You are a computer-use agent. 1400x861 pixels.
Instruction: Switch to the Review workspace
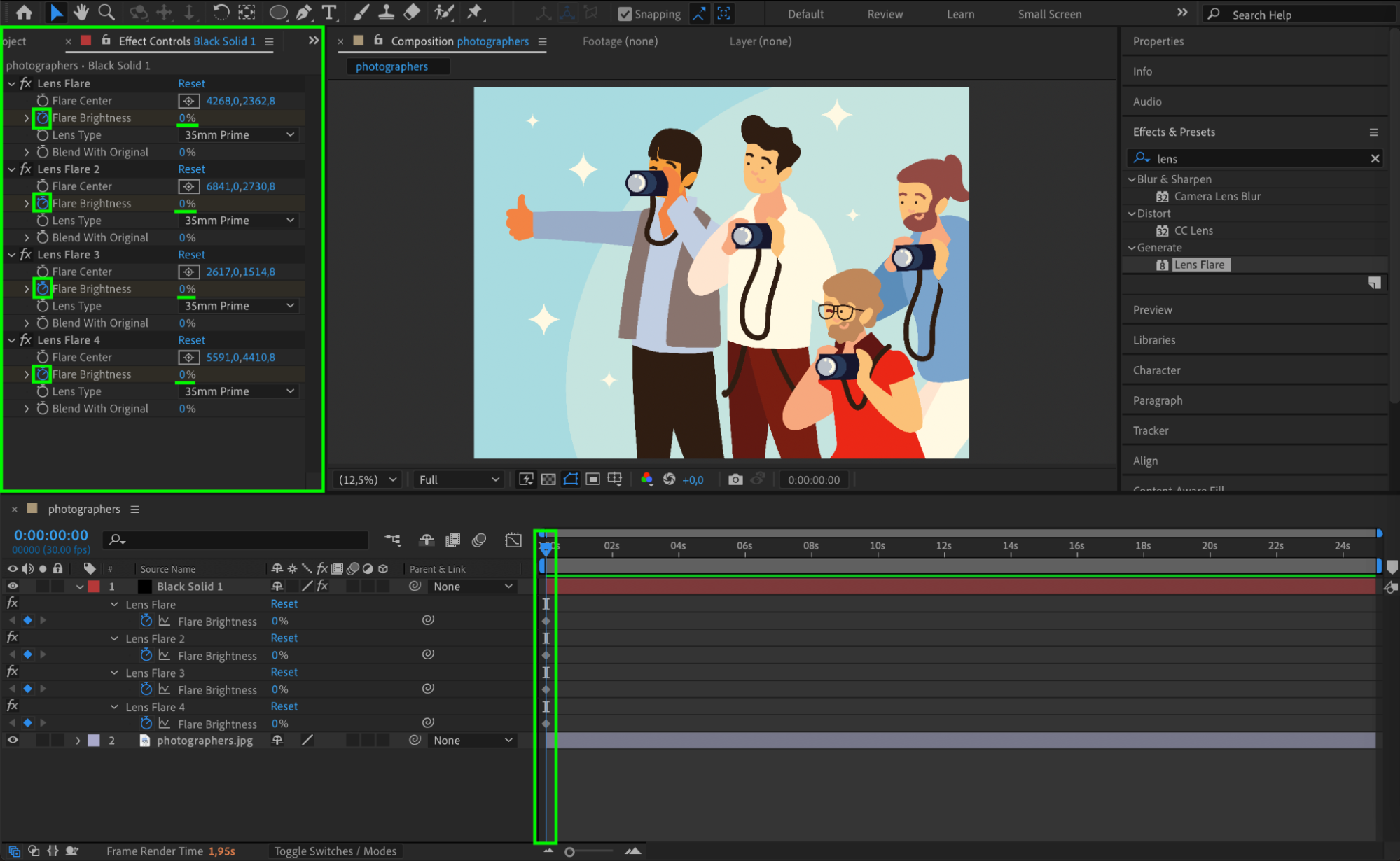pyautogui.click(x=885, y=14)
